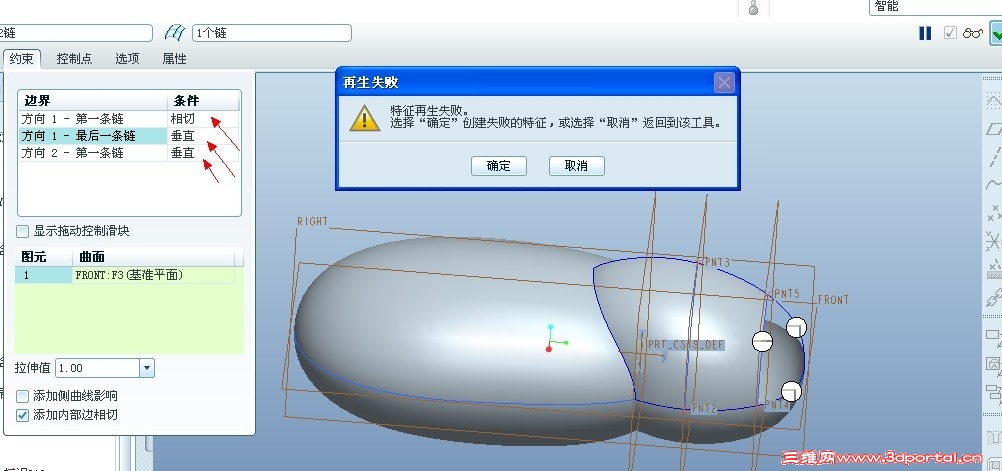Image resolution: width=1002 pixels, height=471 pixels.
Task: Click the 条件 column header
Action: (x=203, y=101)
